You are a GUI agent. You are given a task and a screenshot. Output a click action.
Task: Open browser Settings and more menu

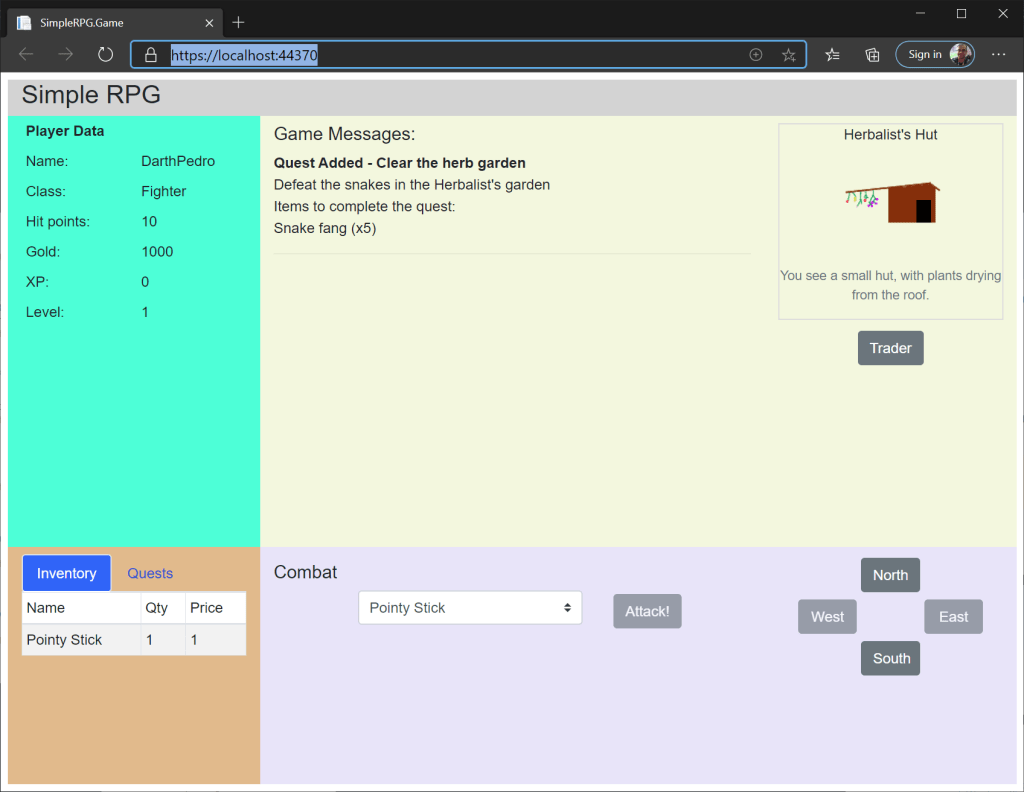pyautogui.click(x=998, y=55)
